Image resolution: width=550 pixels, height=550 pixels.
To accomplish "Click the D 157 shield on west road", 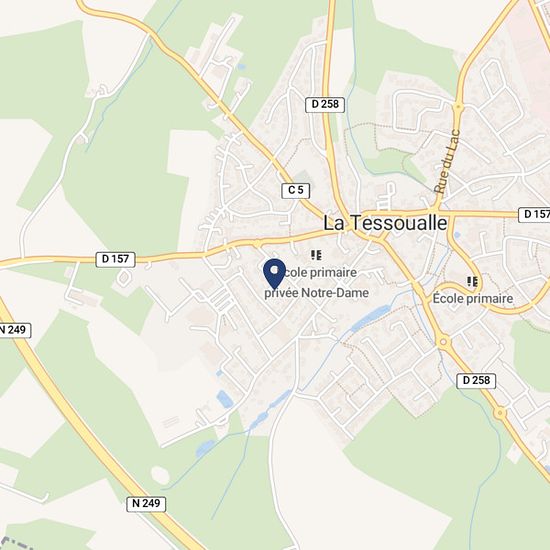I will tap(115, 259).
